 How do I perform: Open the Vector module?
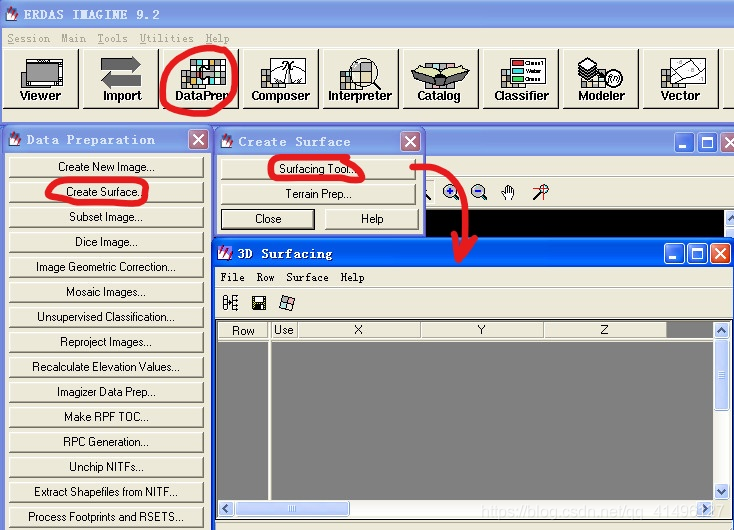click(681, 79)
